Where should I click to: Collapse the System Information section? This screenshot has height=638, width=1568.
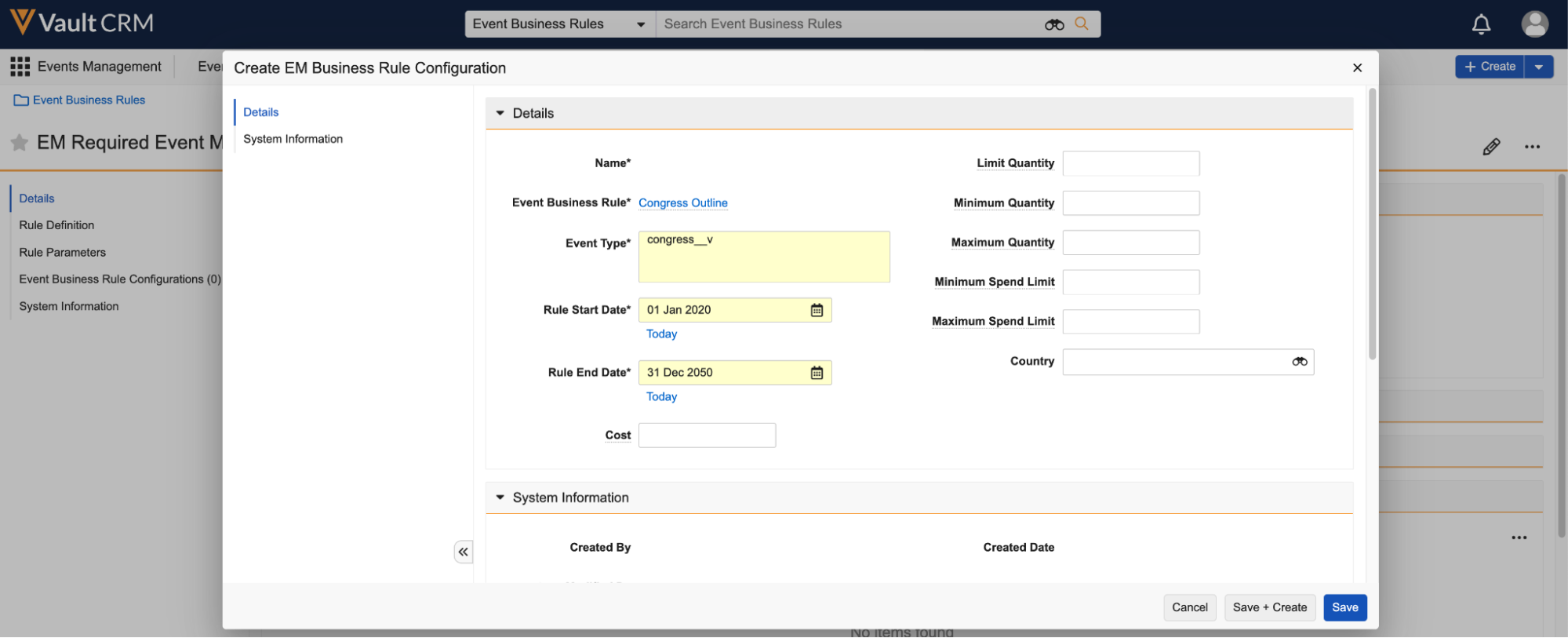(x=500, y=498)
